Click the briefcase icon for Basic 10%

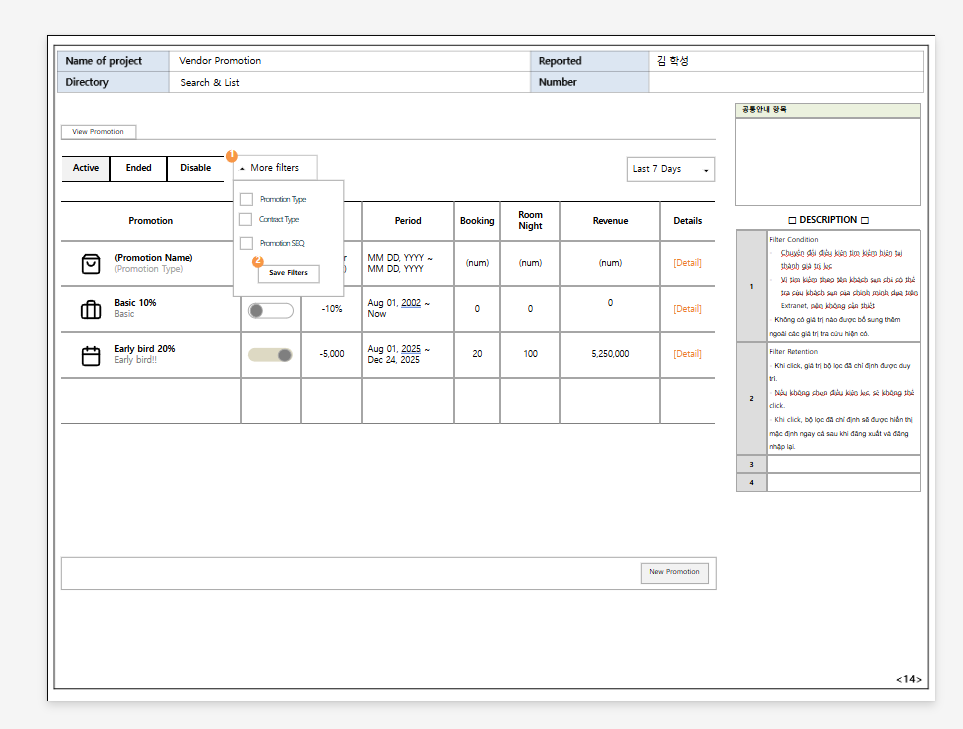click(91, 310)
